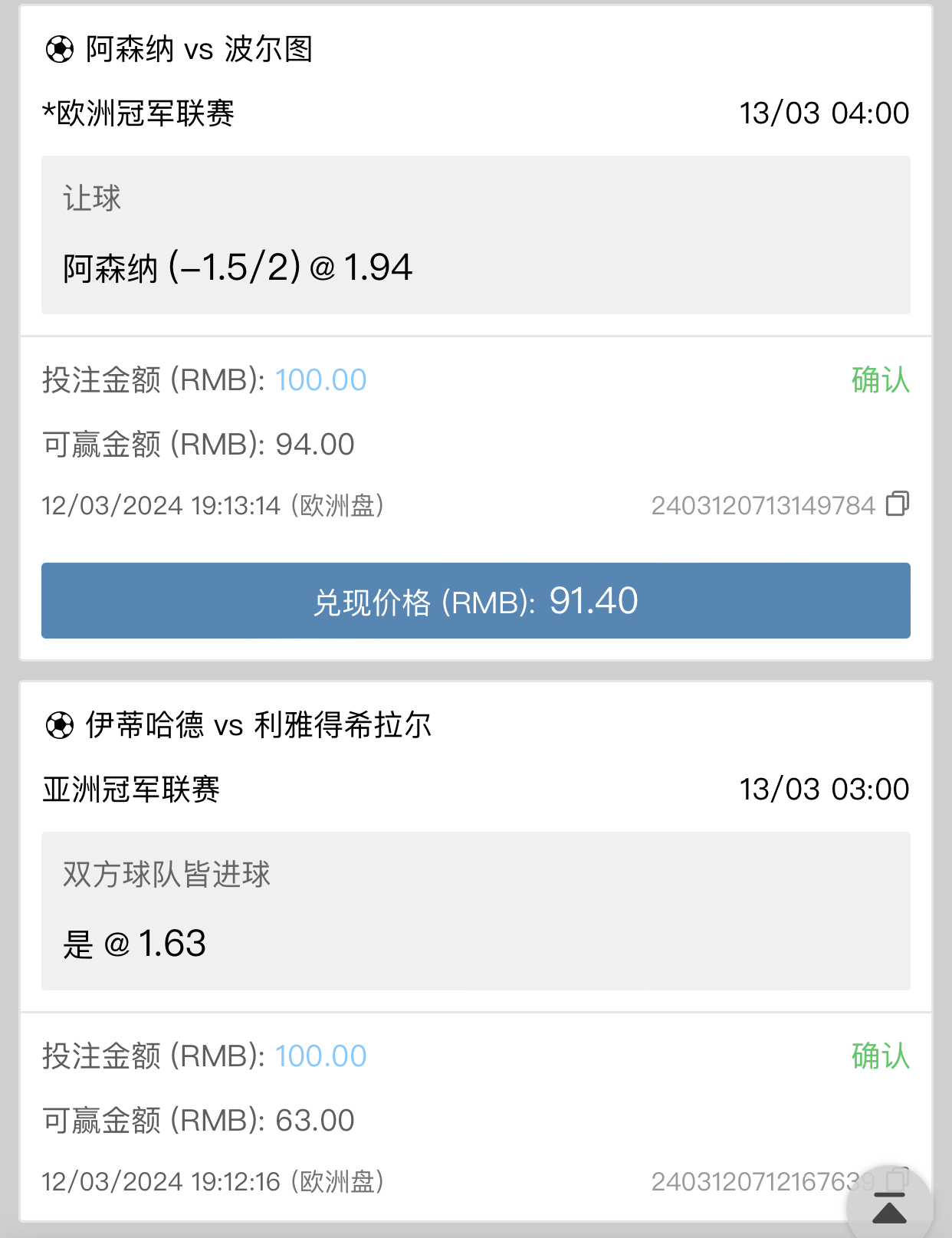Tap 确认 status on the 伊蒂哈德 bet
This screenshot has width=952, height=1238.
(x=880, y=1056)
